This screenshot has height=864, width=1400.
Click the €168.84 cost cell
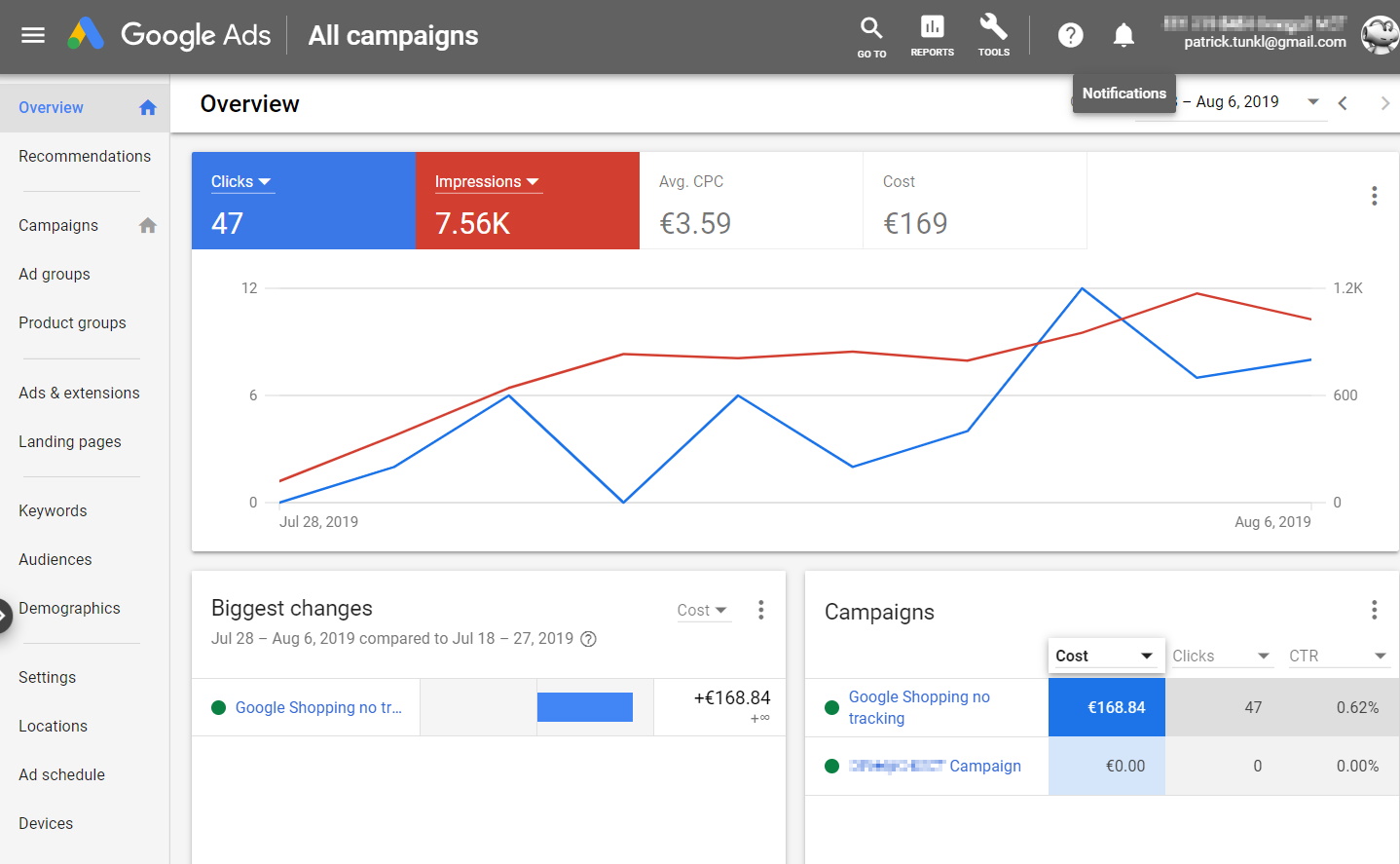tap(1107, 707)
